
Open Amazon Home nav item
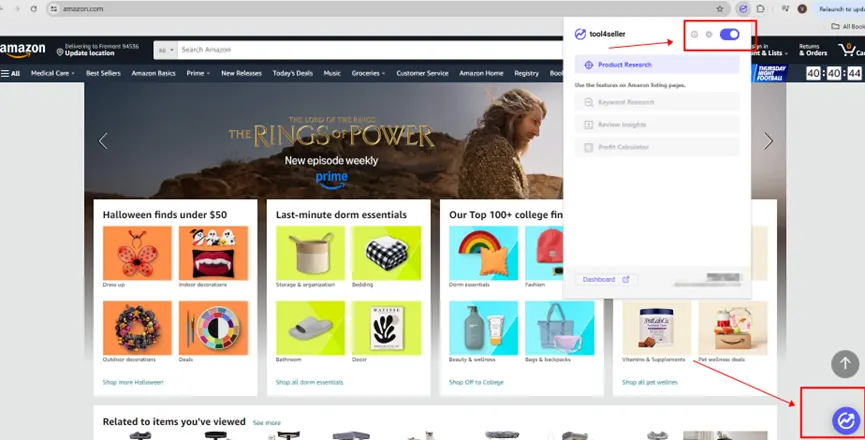[x=481, y=73]
